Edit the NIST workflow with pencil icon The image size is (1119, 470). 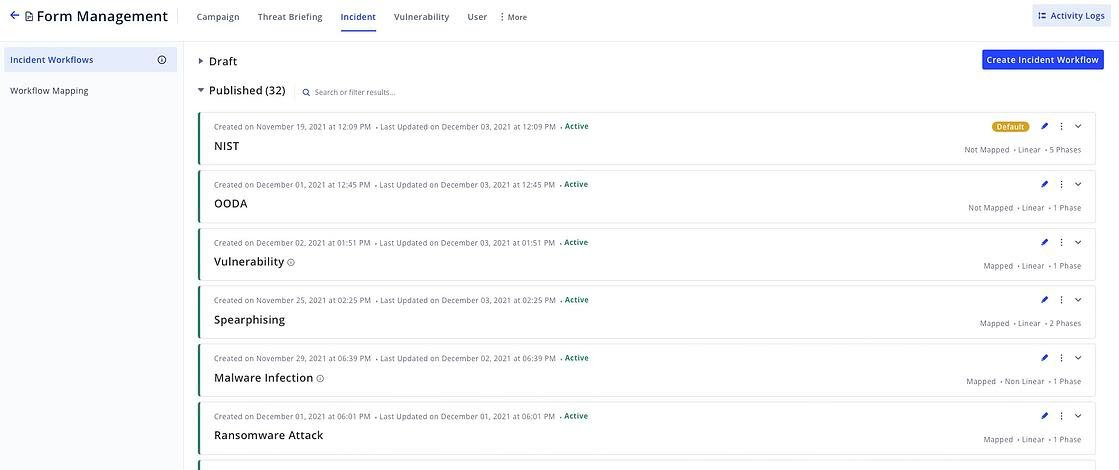click(1044, 127)
